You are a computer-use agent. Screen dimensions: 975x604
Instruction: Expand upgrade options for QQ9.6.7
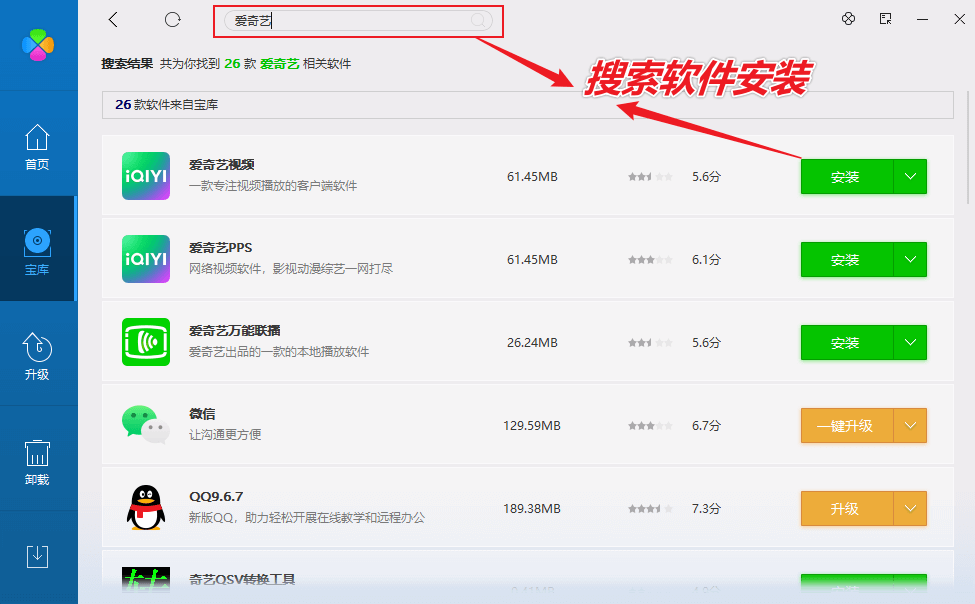[910, 508]
